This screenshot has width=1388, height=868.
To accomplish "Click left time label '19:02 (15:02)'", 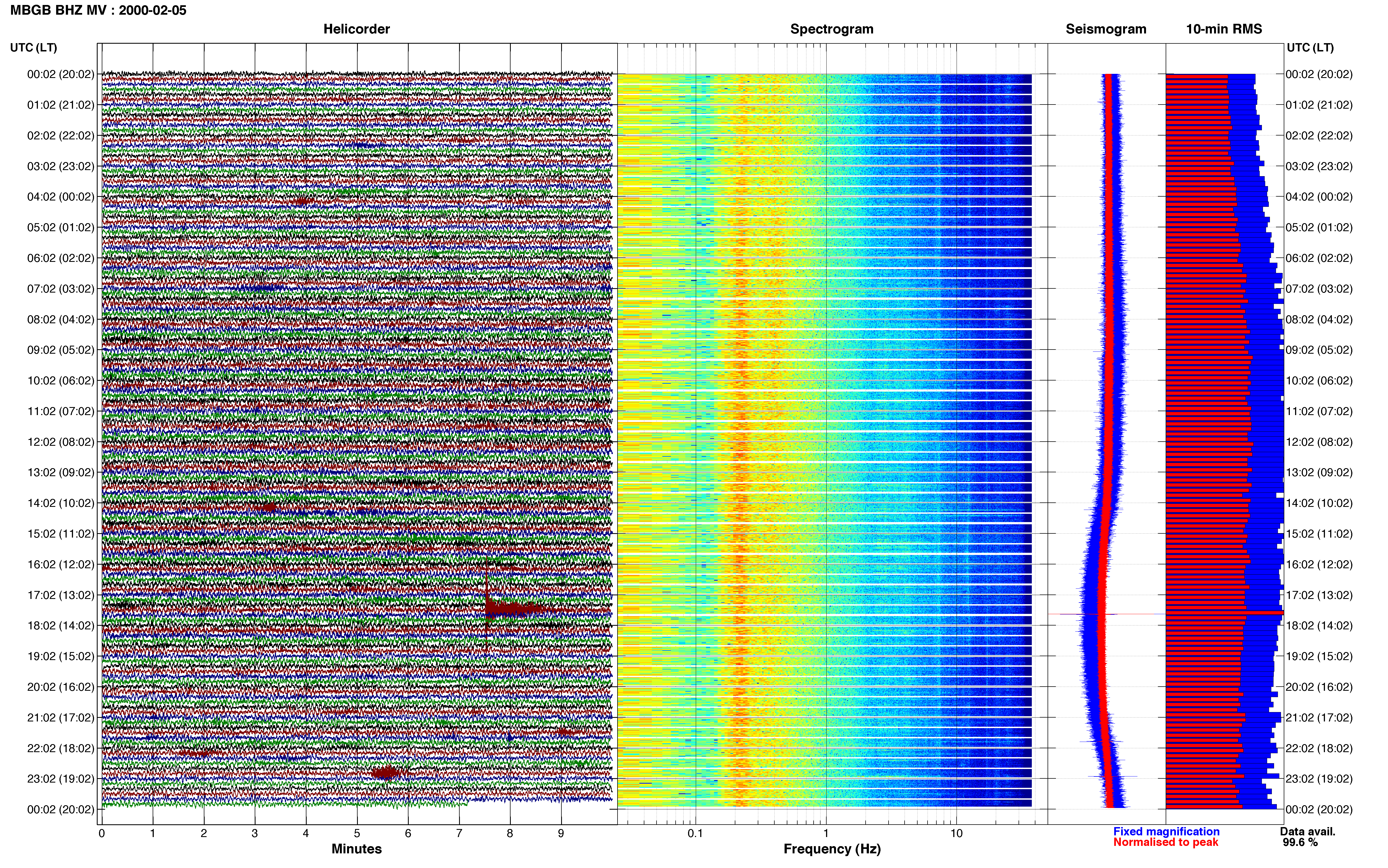I will tap(61, 656).
